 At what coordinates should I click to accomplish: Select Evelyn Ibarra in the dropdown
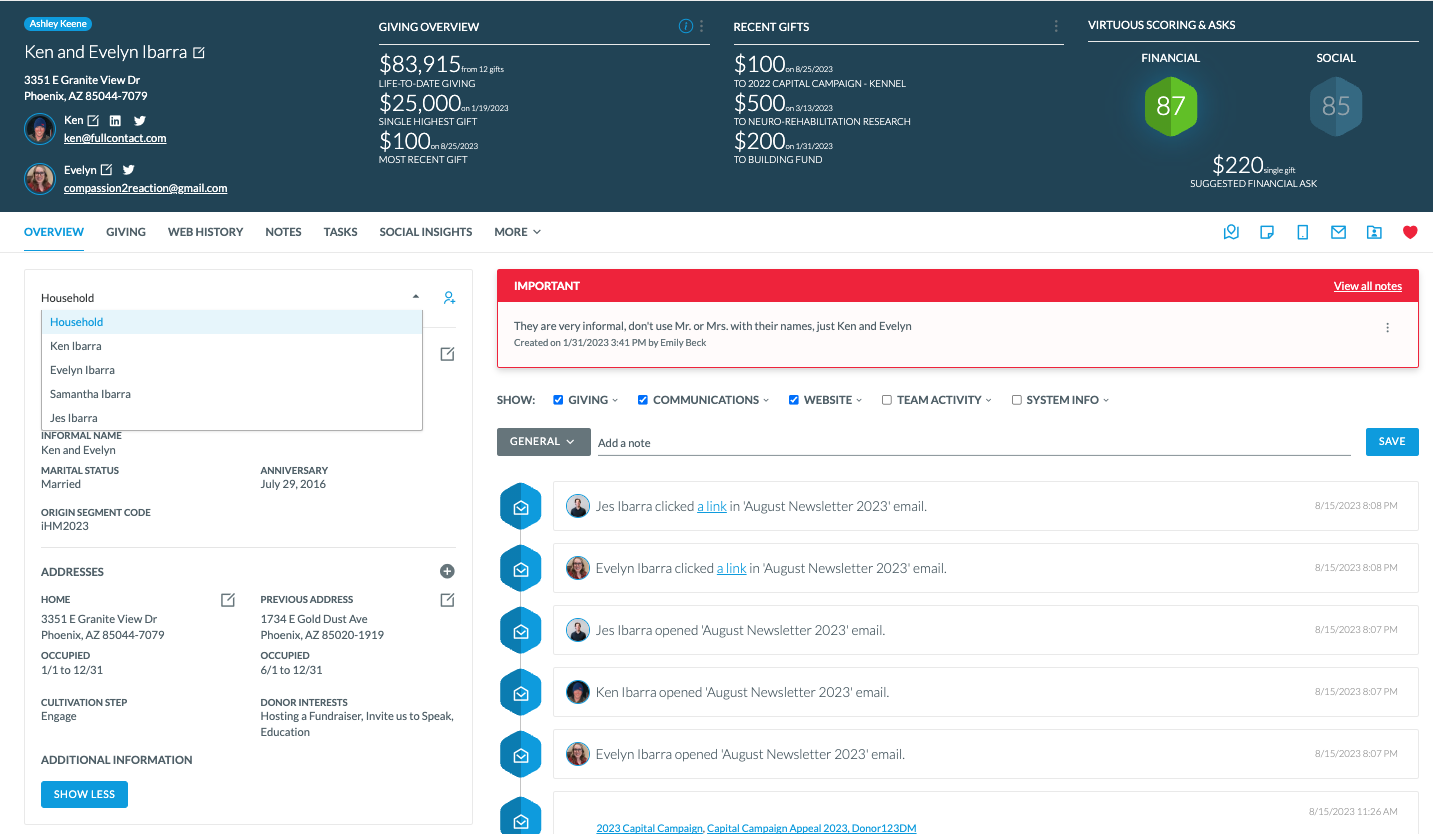(232, 370)
